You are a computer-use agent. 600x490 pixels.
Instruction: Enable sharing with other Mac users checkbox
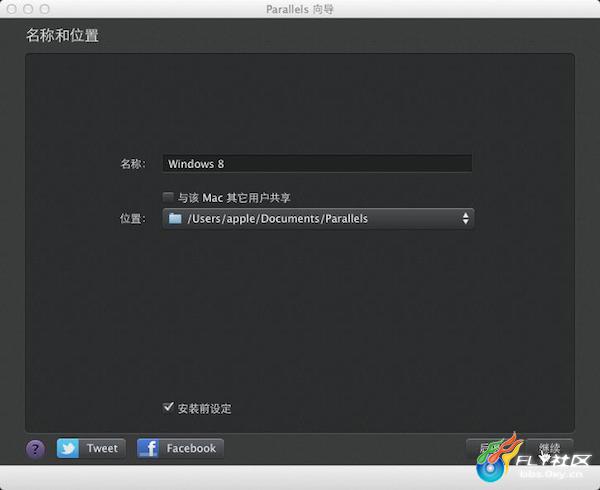click(168, 197)
